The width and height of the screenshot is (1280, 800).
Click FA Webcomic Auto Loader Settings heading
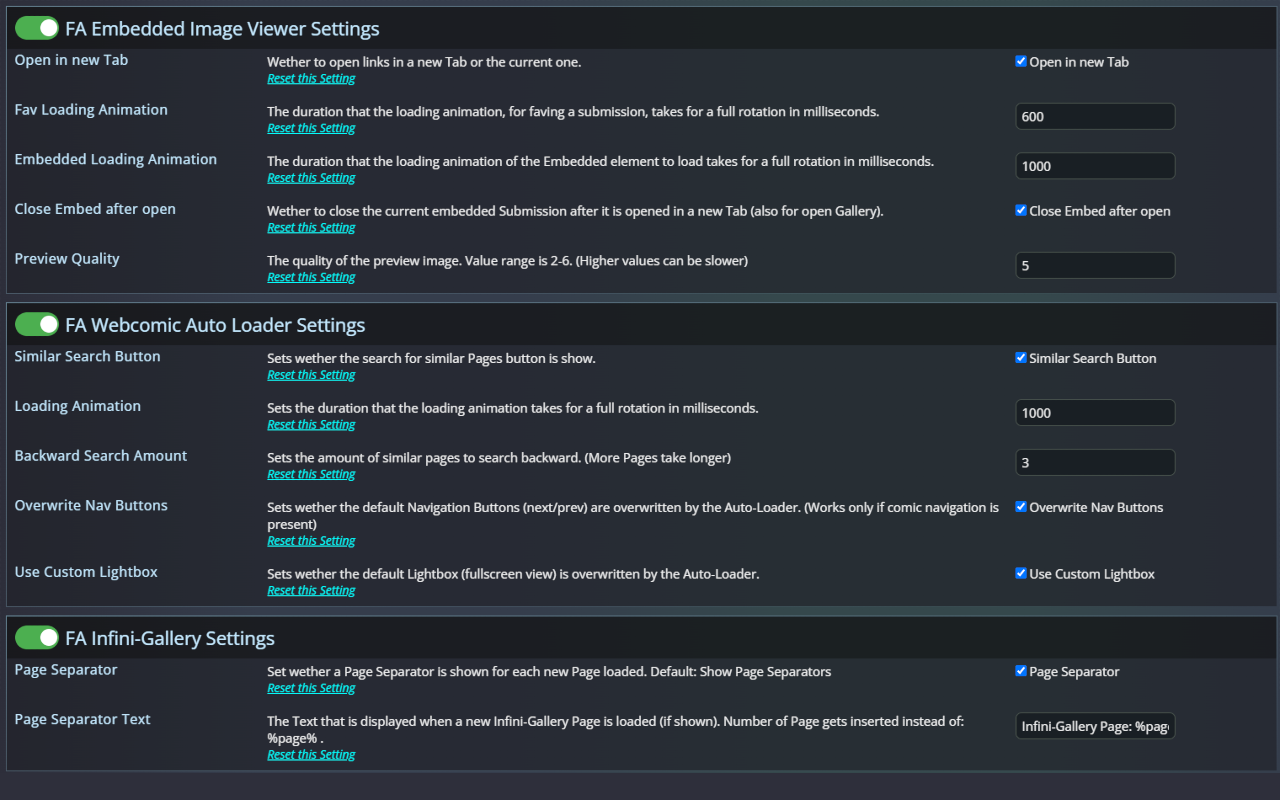click(x=215, y=325)
